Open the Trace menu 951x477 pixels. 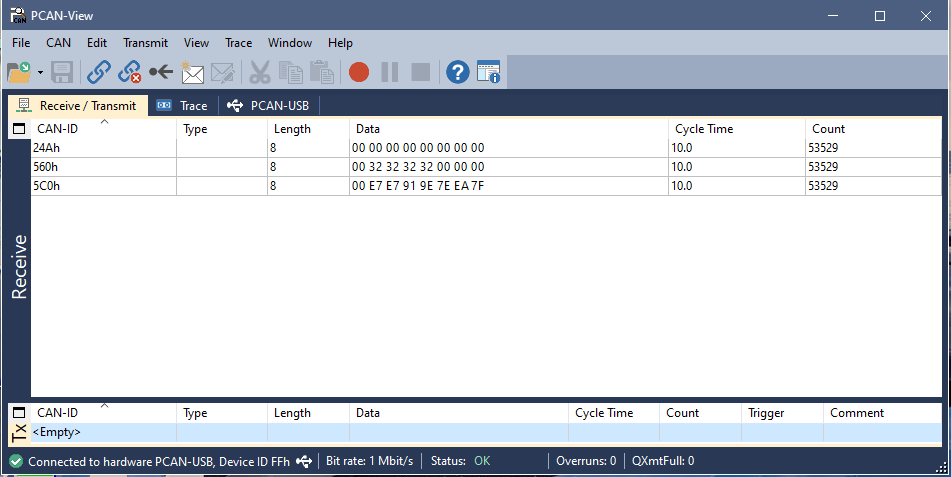[238, 42]
